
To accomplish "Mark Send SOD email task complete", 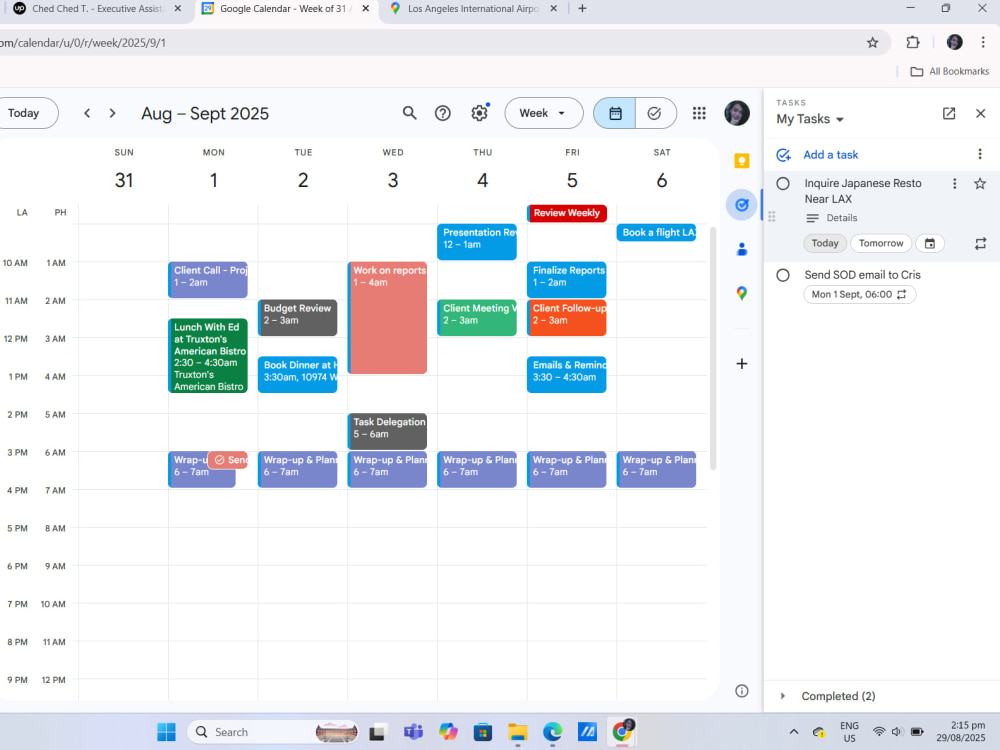I will (783, 276).
